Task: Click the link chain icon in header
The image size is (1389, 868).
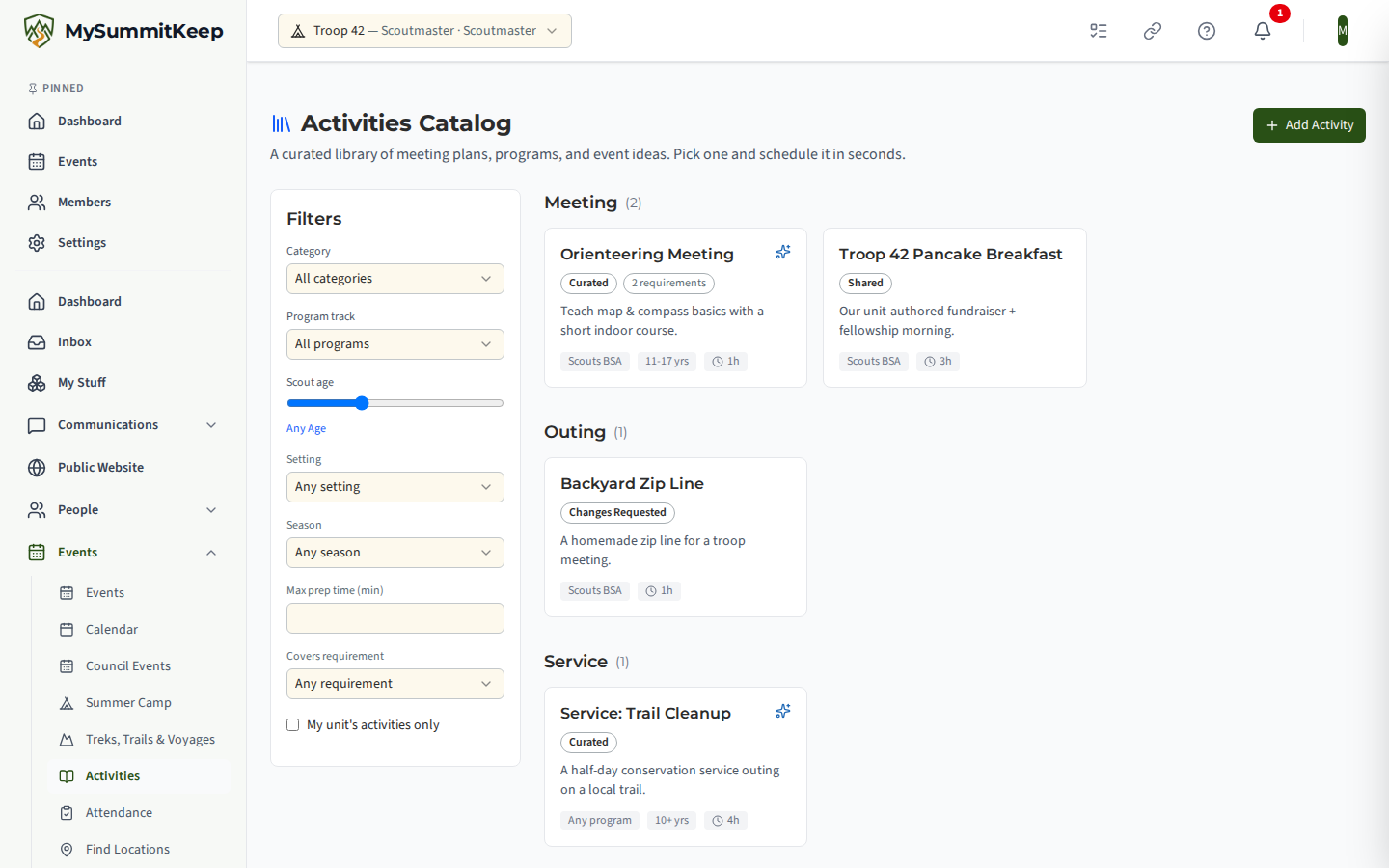Action: point(1153,31)
